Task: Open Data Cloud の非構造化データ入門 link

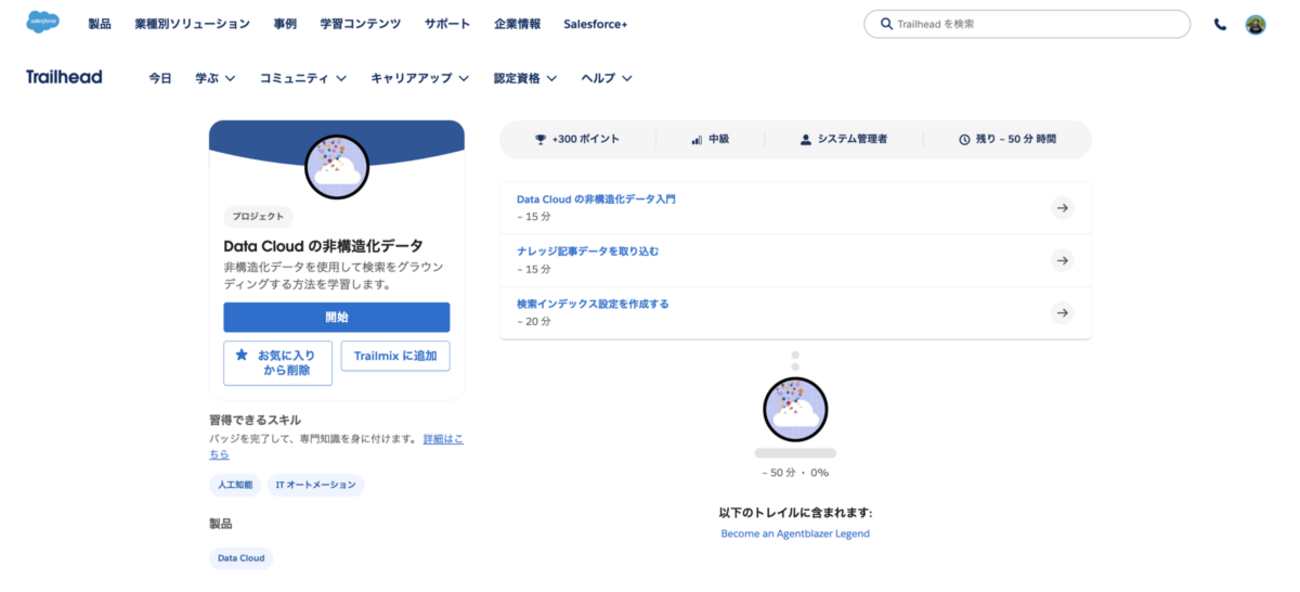Action: point(596,199)
